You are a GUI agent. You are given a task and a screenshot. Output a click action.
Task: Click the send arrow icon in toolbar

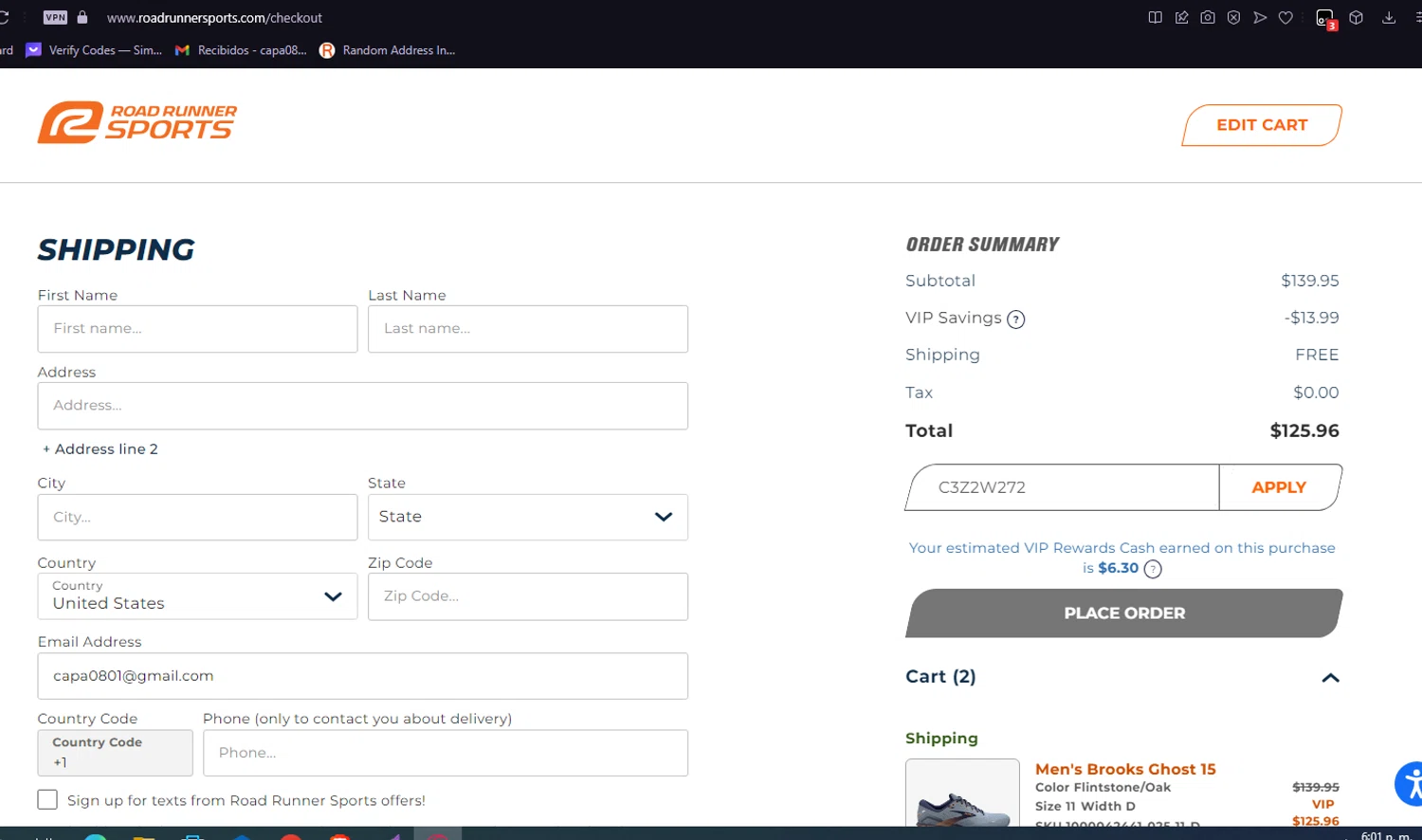click(x=1260, y=17)
